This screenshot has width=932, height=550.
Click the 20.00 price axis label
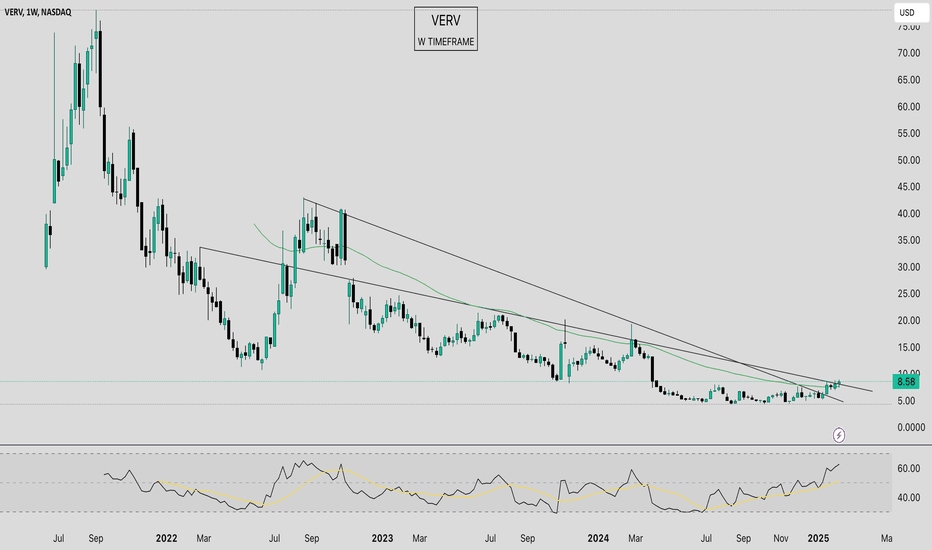(x=909, y=320)
